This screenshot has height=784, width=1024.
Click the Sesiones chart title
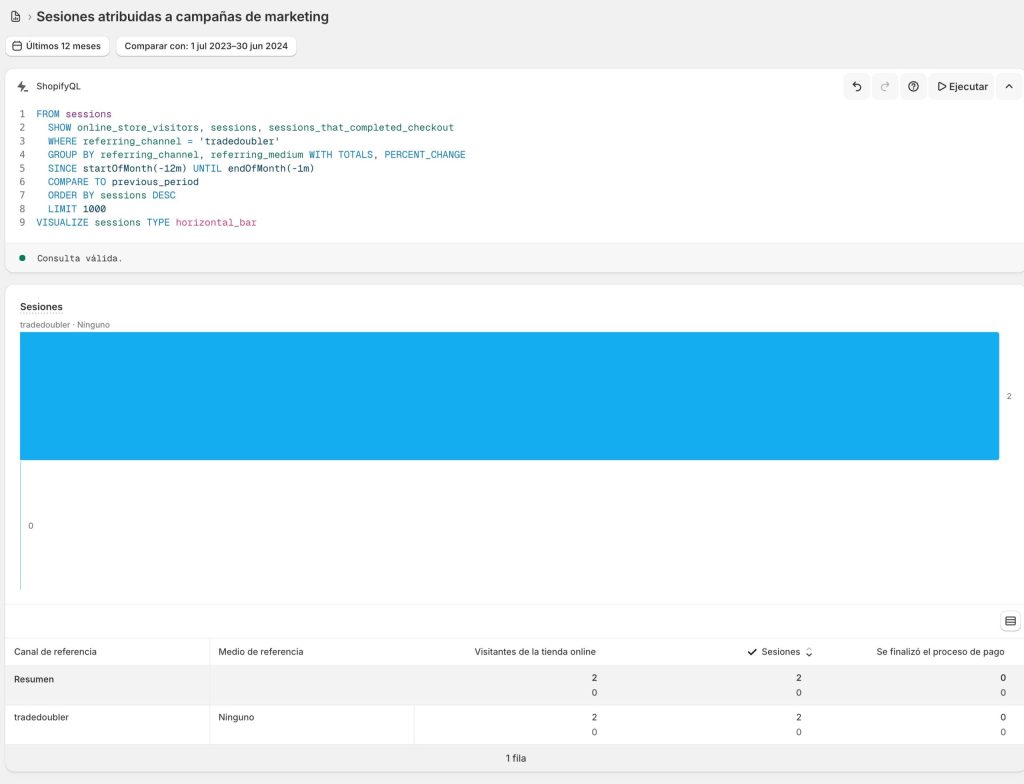(x=41, y=306)
